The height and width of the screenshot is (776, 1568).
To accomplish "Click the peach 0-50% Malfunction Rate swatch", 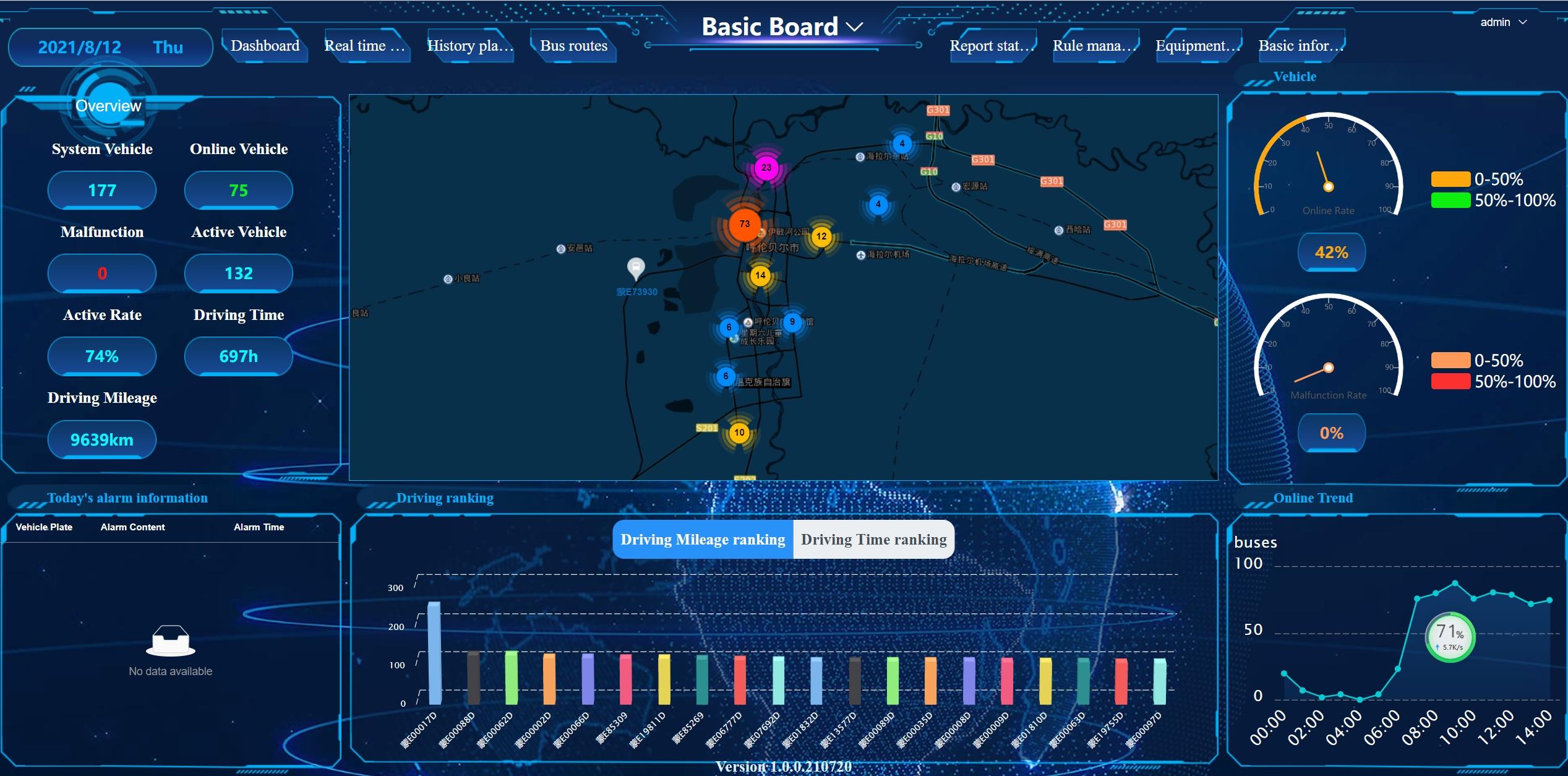I will click(1450, 360).
